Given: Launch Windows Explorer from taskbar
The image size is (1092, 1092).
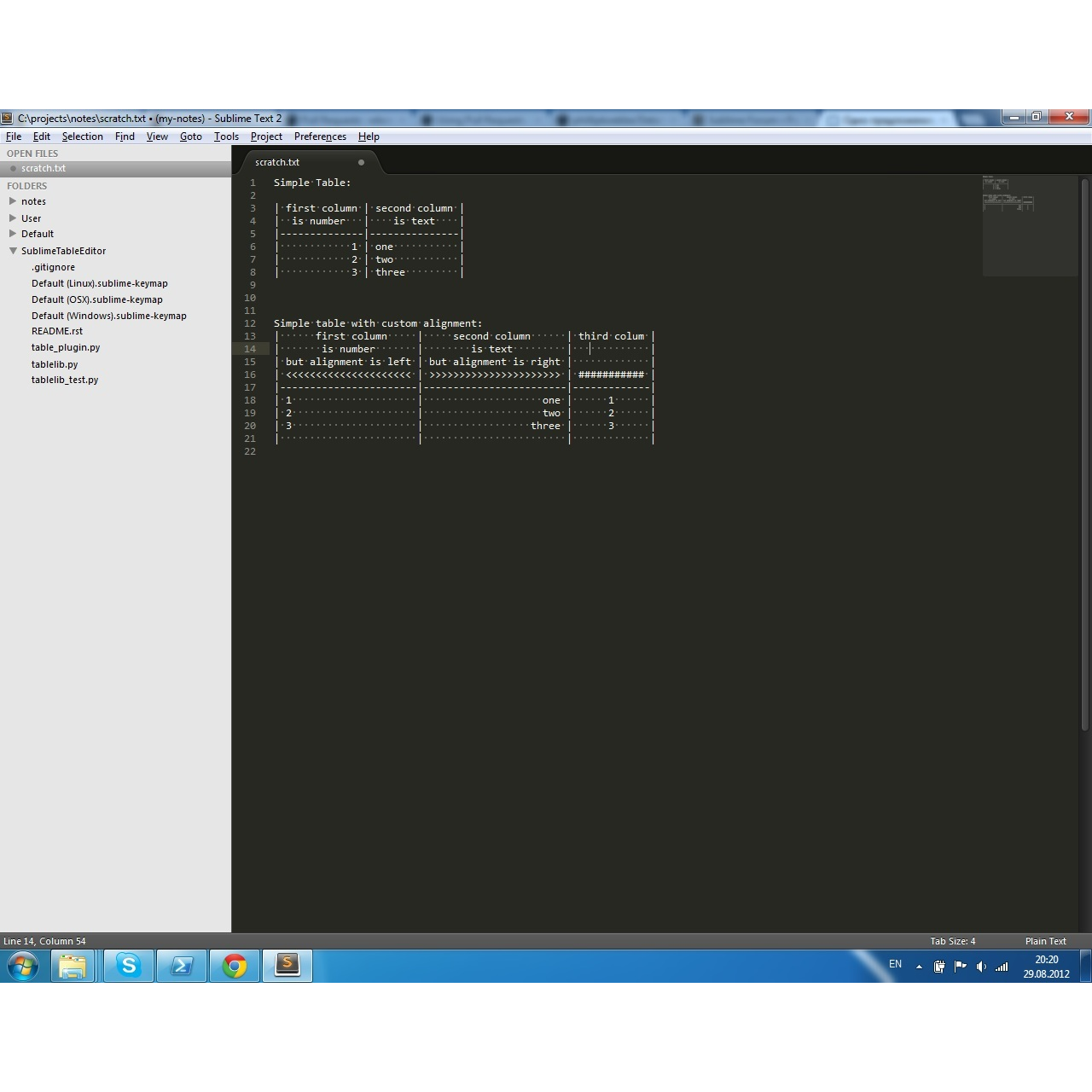Looking at the screenshot, I should pyautogui.click(x=73, y=966).
